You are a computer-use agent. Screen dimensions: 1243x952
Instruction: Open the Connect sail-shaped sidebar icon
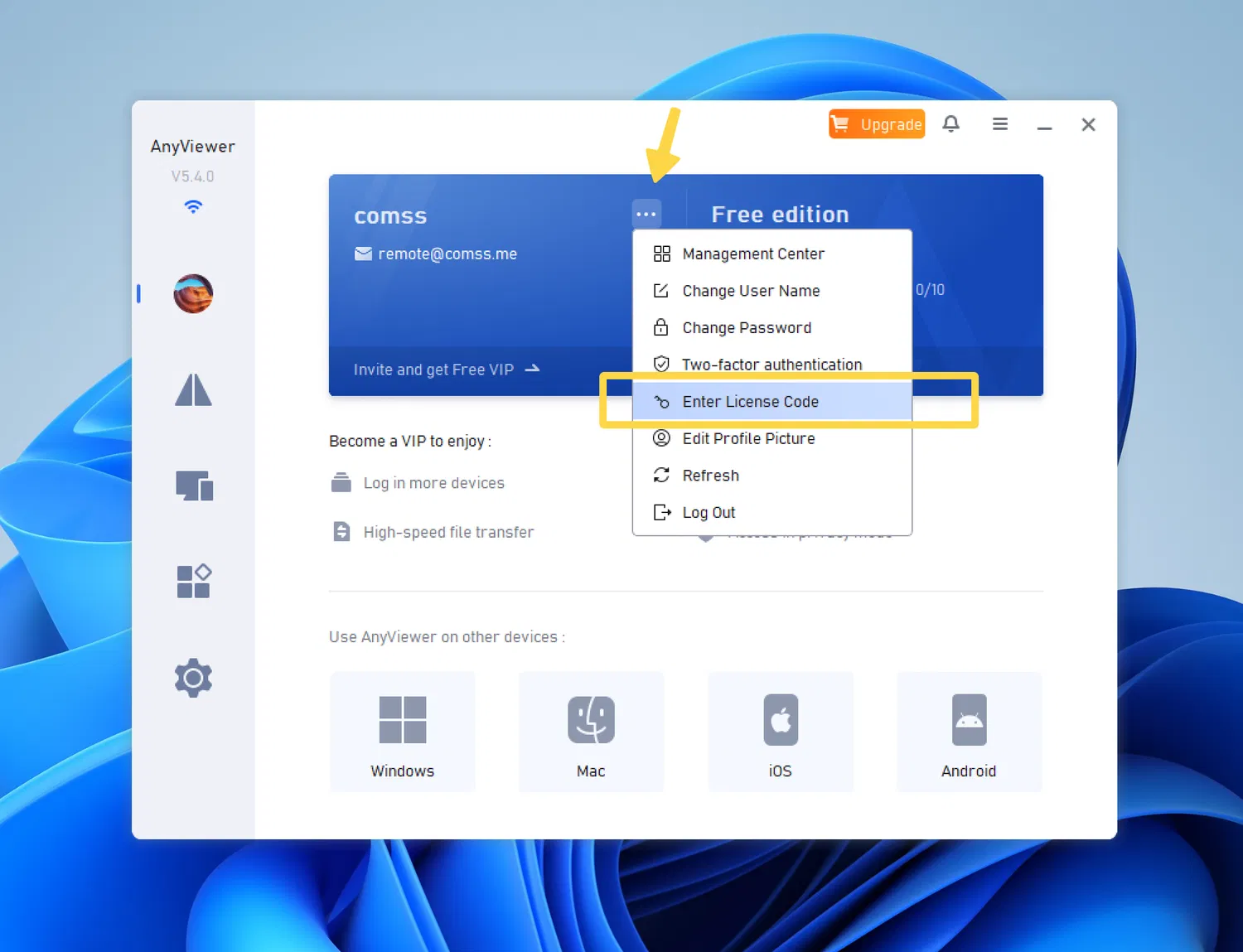(x=193, y=389)
